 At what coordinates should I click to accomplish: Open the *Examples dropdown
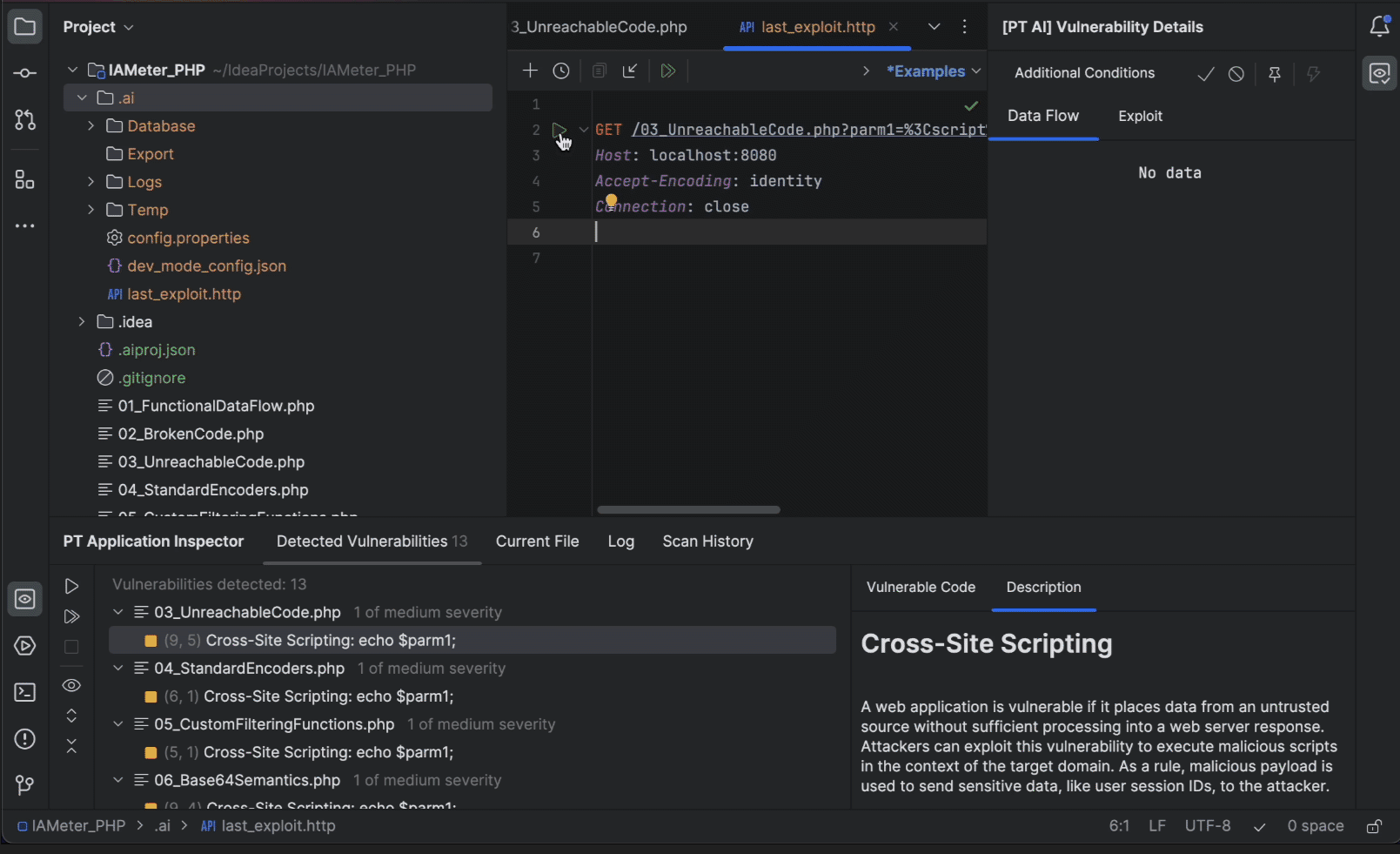click(934, 71)
